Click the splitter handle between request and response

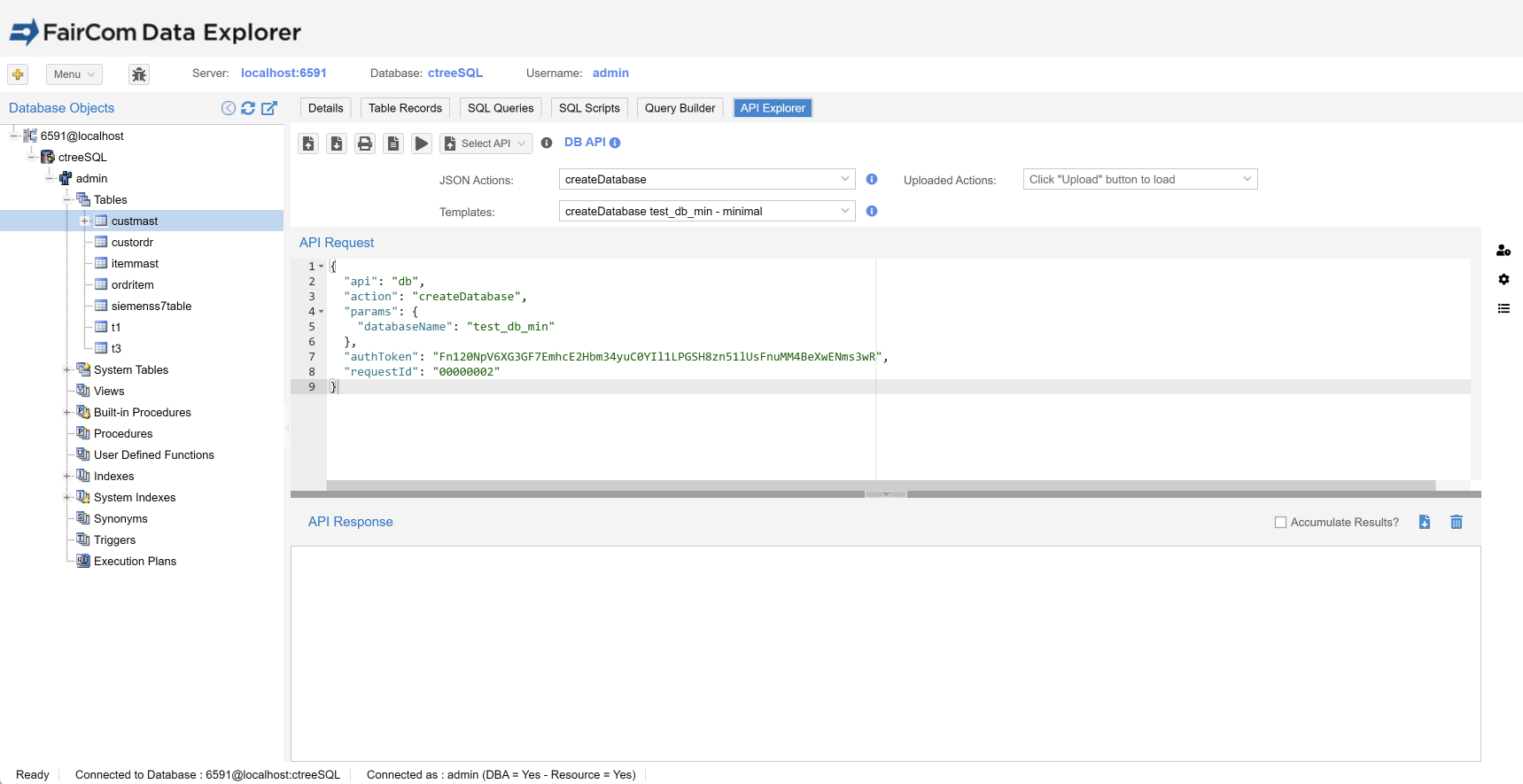(x=886, y=494)
